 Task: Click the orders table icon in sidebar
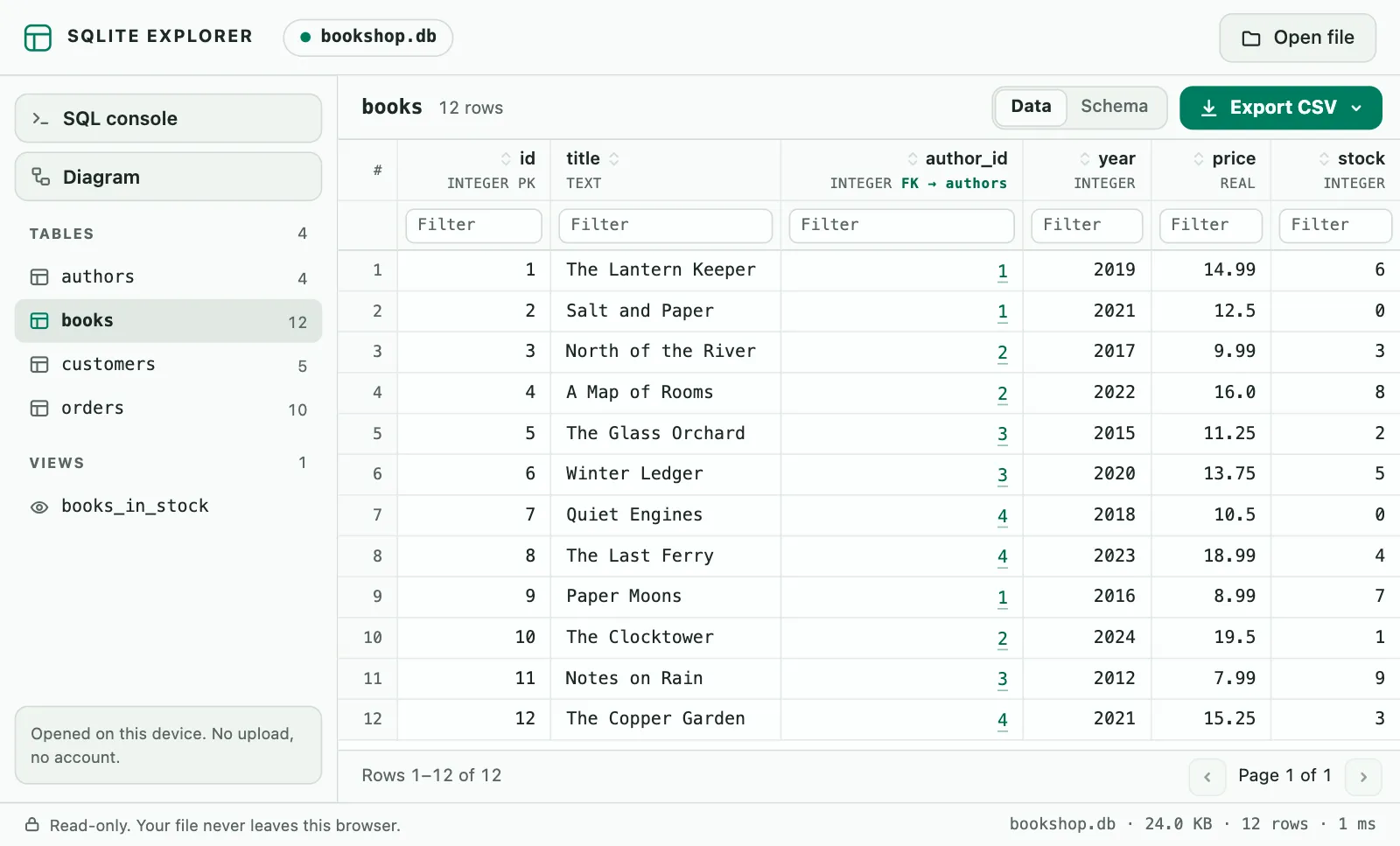(39, 409)
